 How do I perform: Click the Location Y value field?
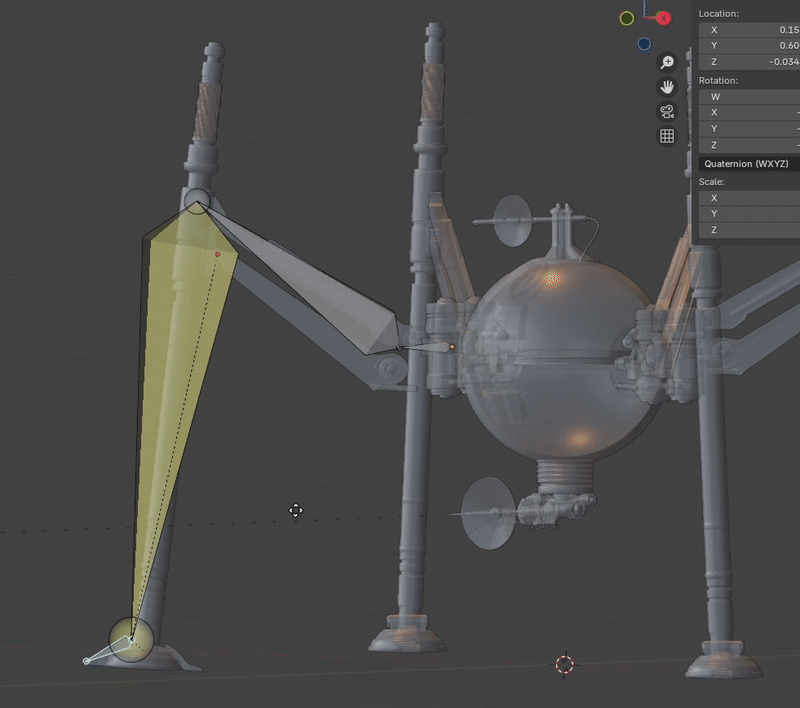pyautogui.click(x=749, y=45)
